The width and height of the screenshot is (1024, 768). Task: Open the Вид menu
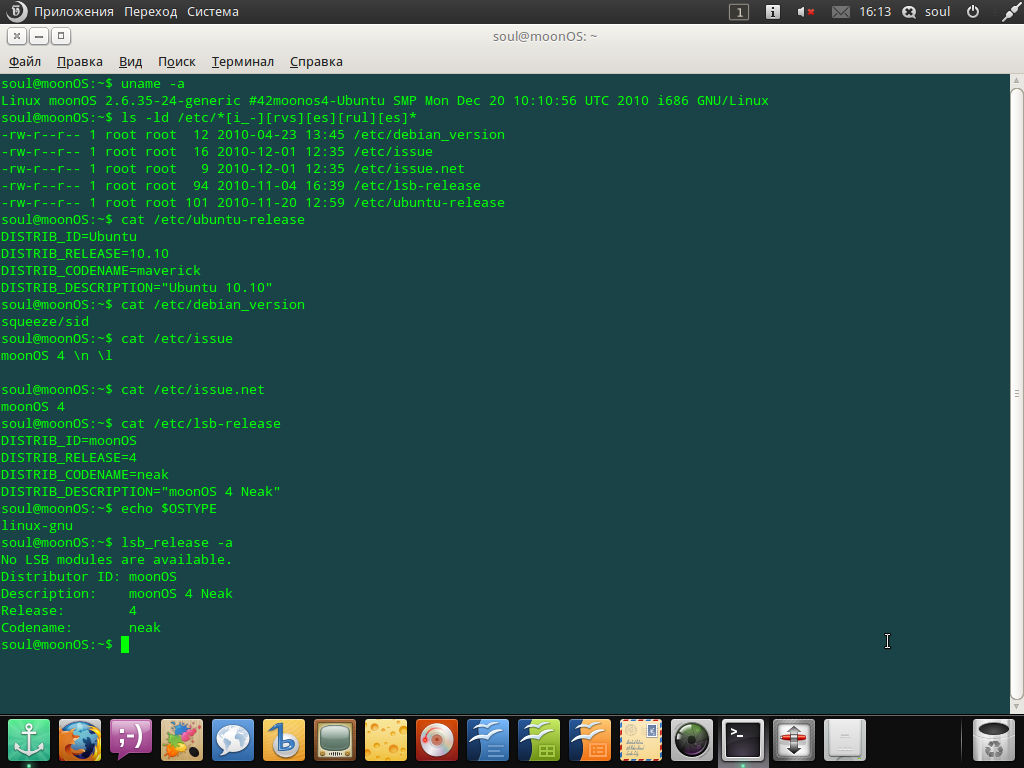131,61
